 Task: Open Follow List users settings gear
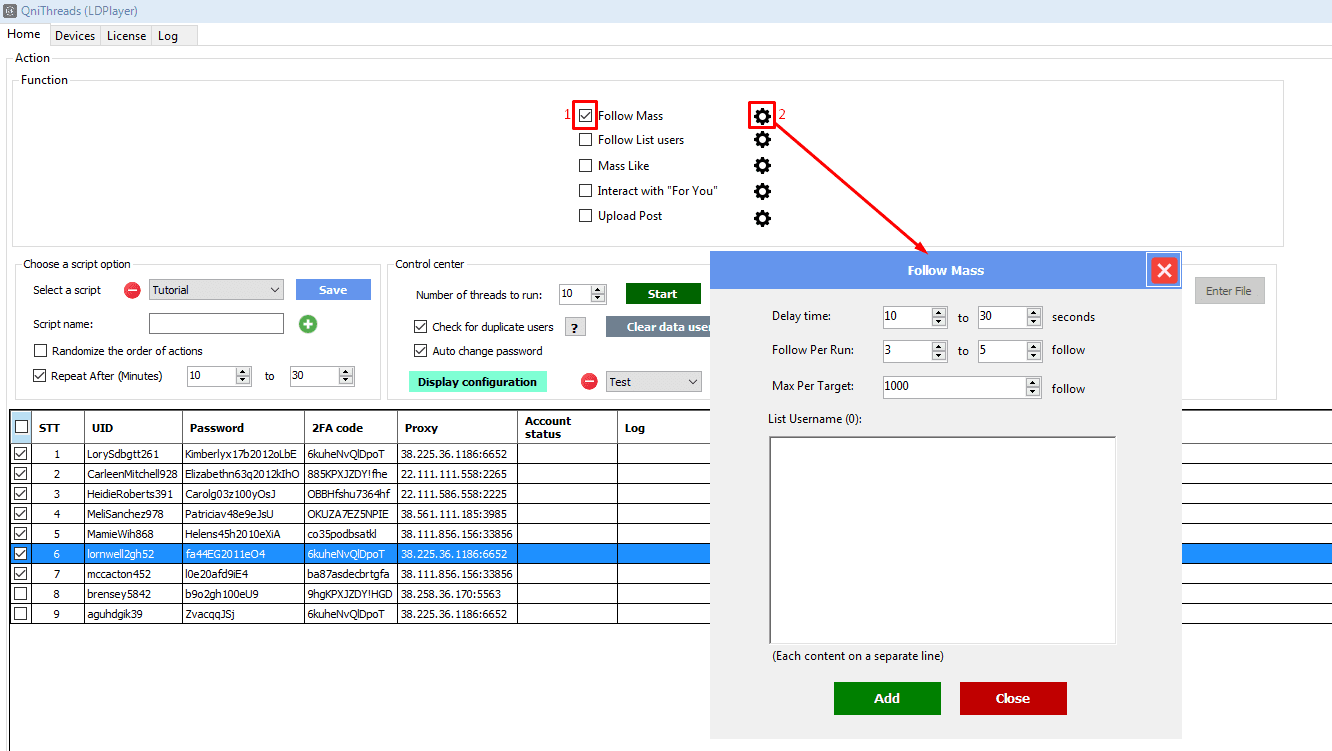(762, 140)
